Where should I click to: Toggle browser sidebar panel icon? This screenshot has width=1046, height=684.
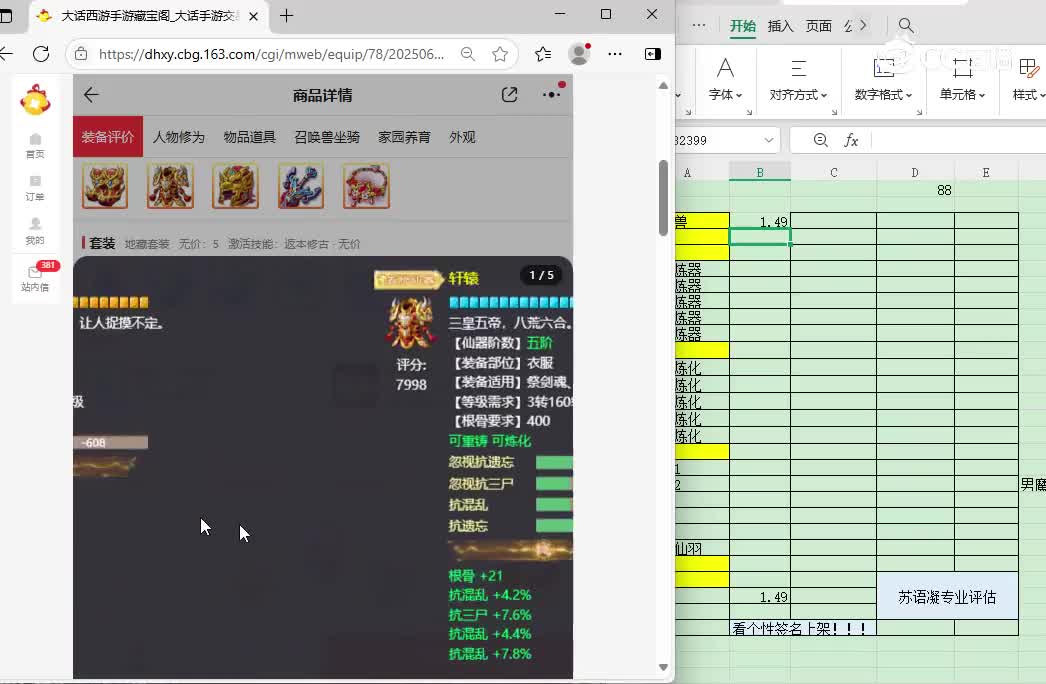click(652, 54)
